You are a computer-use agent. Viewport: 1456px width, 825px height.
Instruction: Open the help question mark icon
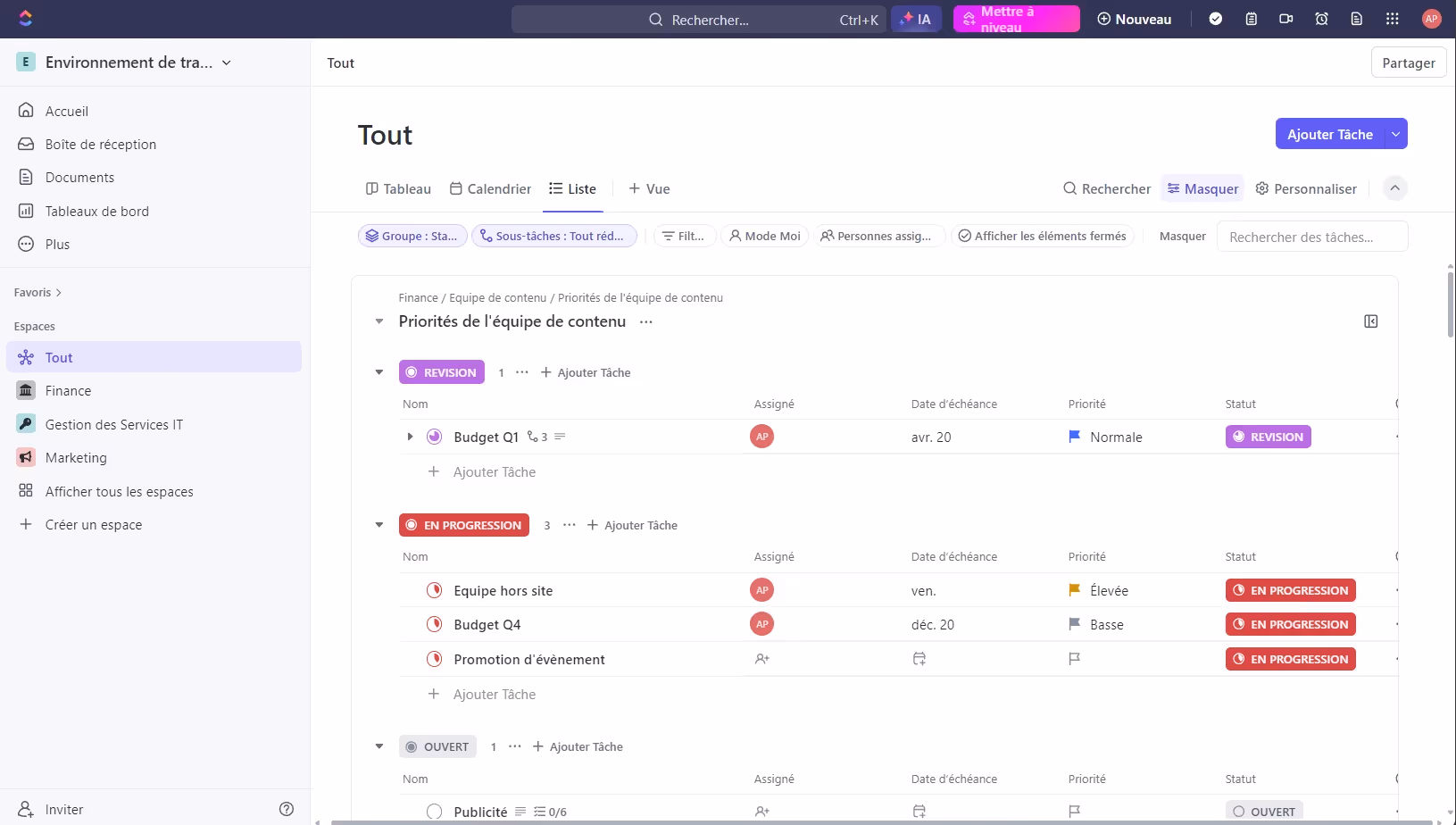287,809
